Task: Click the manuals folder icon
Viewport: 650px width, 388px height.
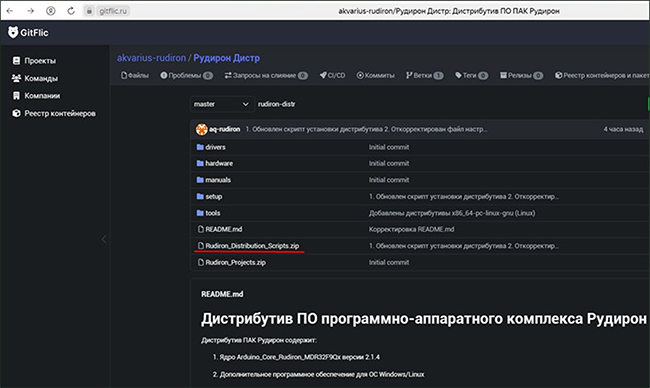Action: click(200, 180)
